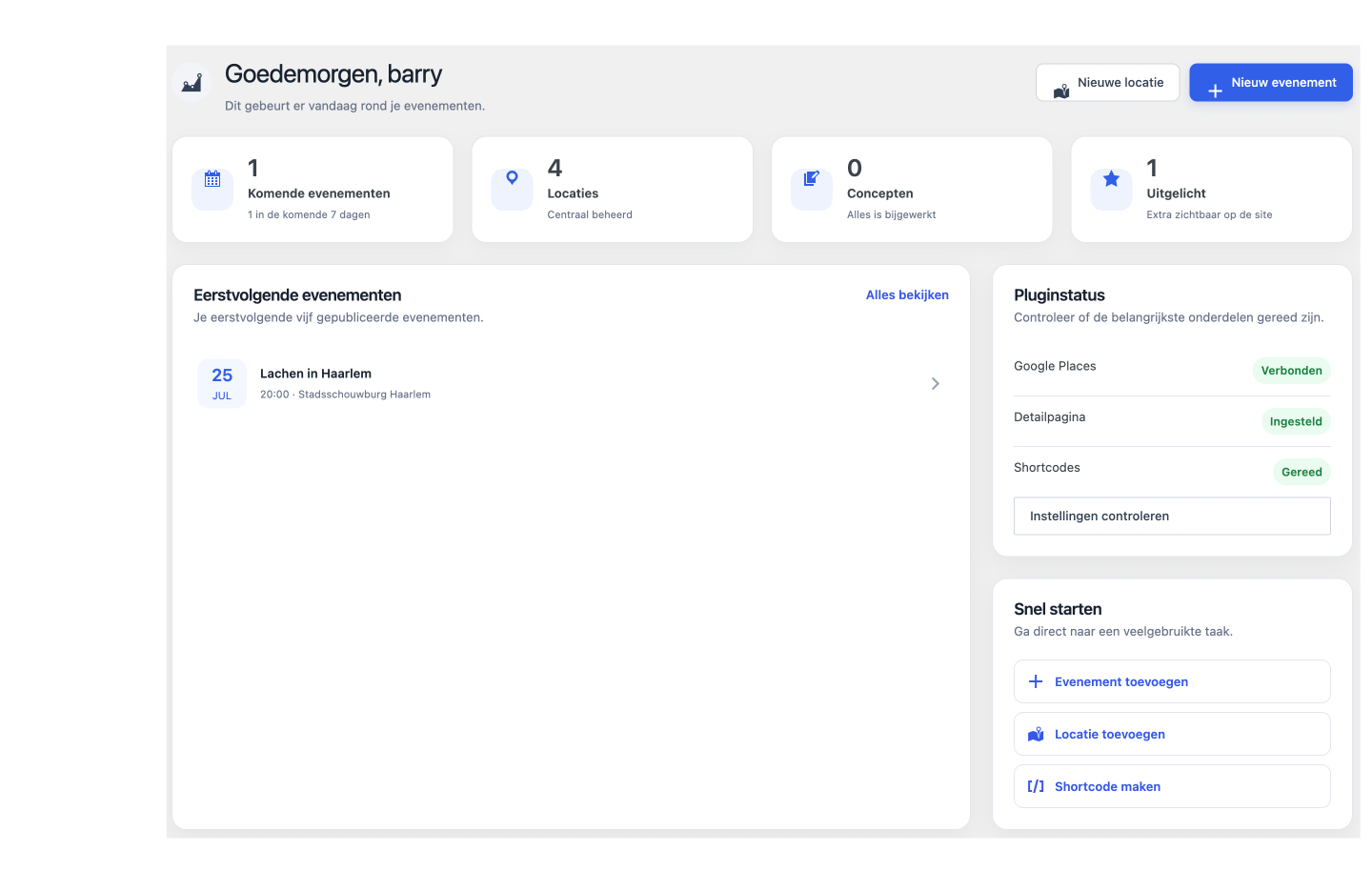Open the Concepten stat card label
The height and width of the screenshot is (892, 1372).
879,193
